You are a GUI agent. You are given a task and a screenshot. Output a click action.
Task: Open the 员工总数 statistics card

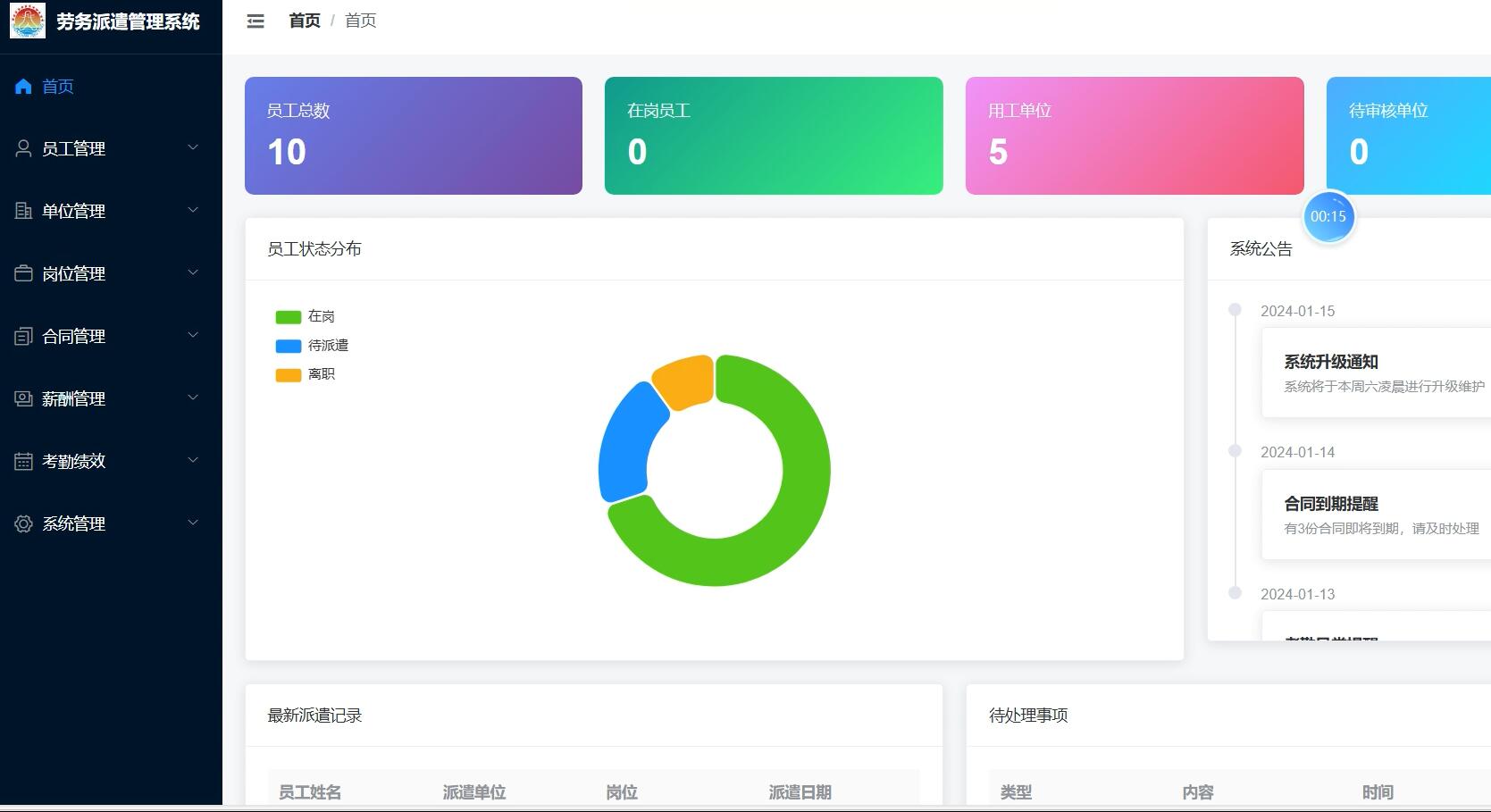click(414, 136)
